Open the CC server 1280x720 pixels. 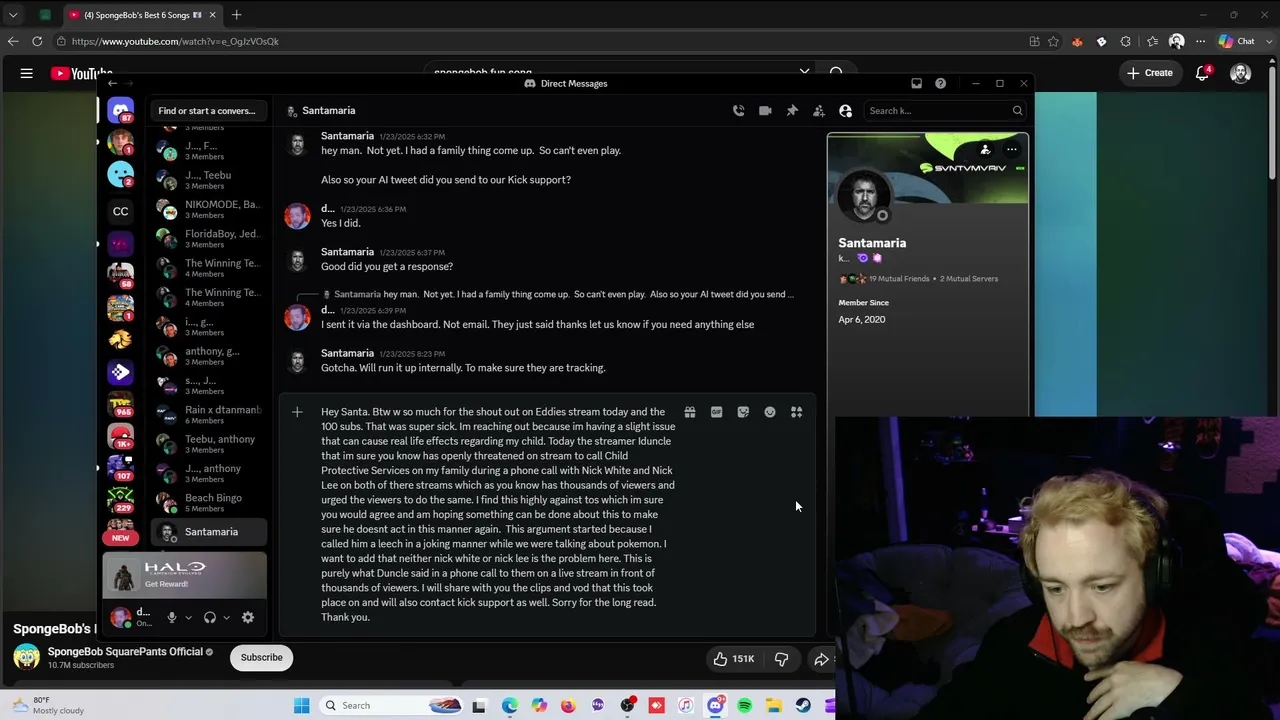[120, 211]
